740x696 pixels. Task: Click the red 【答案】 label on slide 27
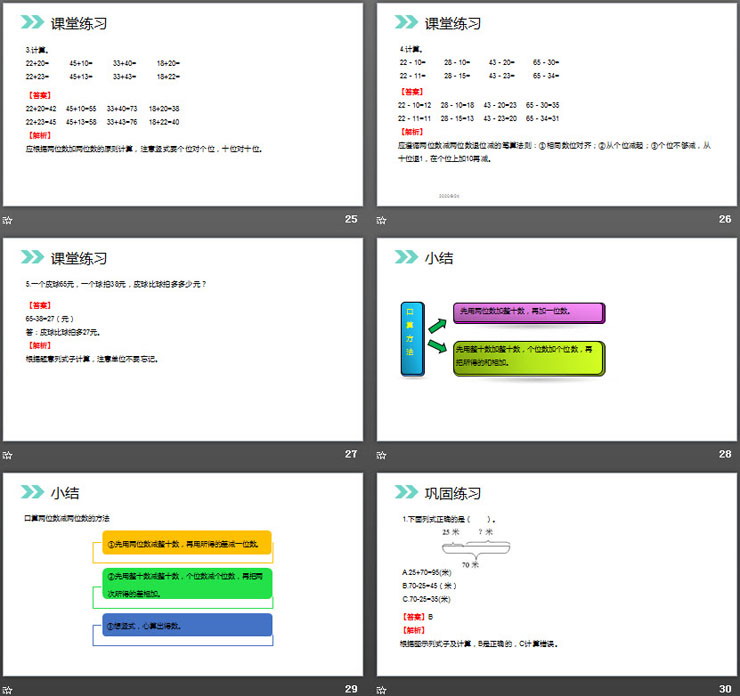click(39, 305)
